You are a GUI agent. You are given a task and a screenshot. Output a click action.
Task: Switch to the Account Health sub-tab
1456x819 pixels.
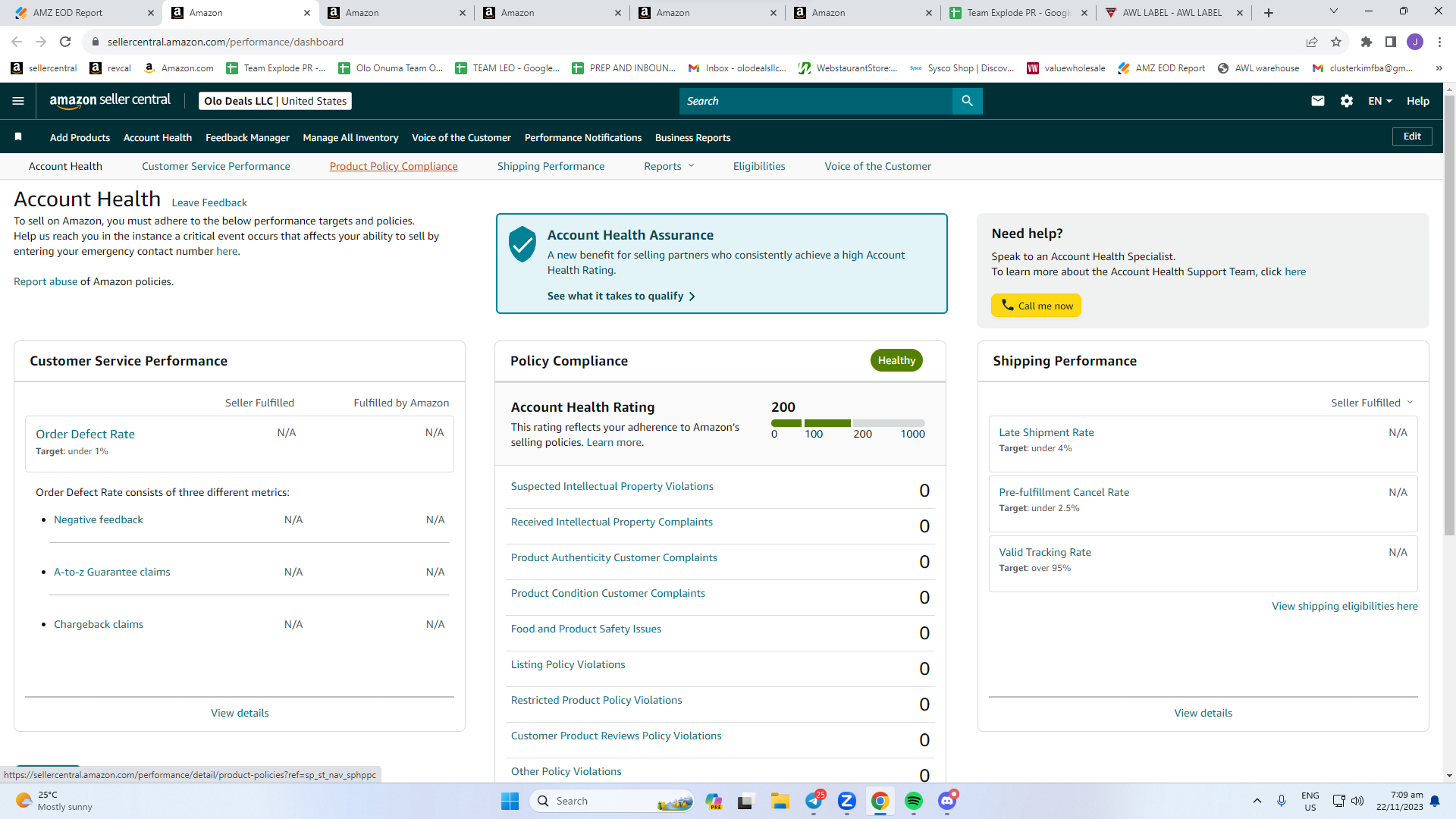coord(65,166)
